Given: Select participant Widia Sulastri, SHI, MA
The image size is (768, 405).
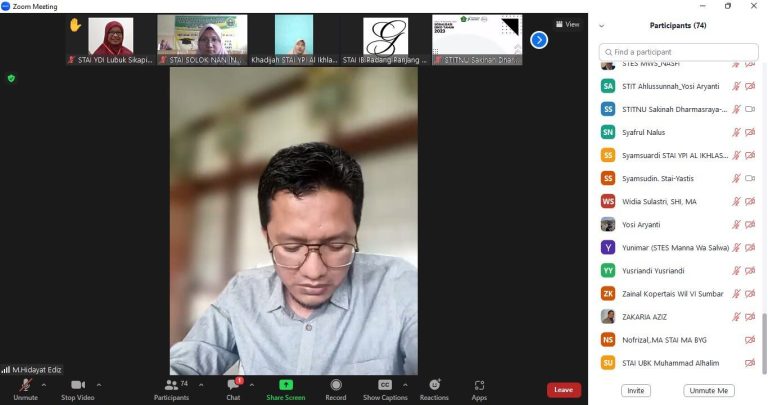Looking at the screenshot, I should tap(678, 201).
